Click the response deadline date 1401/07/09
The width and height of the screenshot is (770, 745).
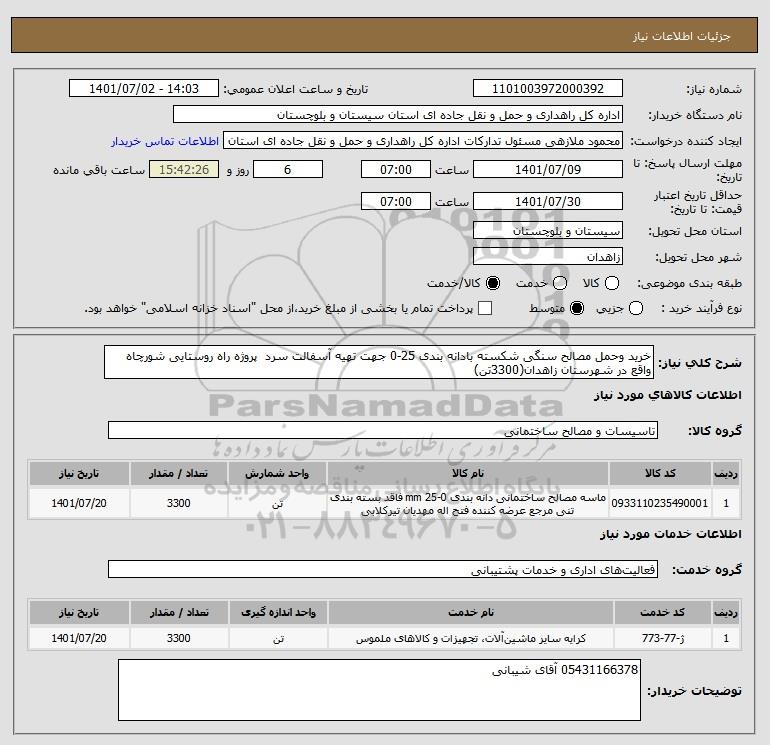click(548, 169)
